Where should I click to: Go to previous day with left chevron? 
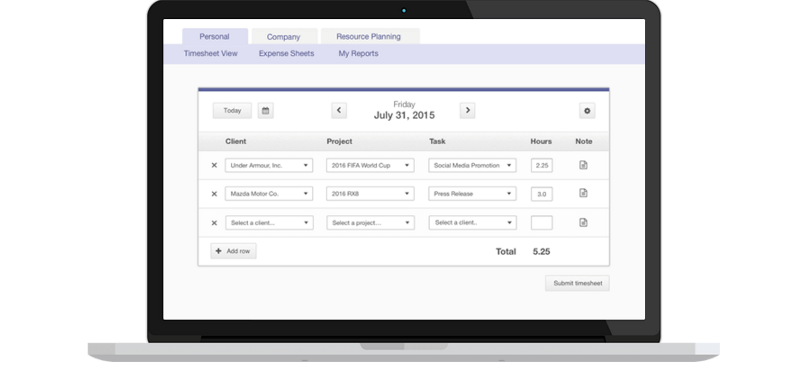click(339, 110)
